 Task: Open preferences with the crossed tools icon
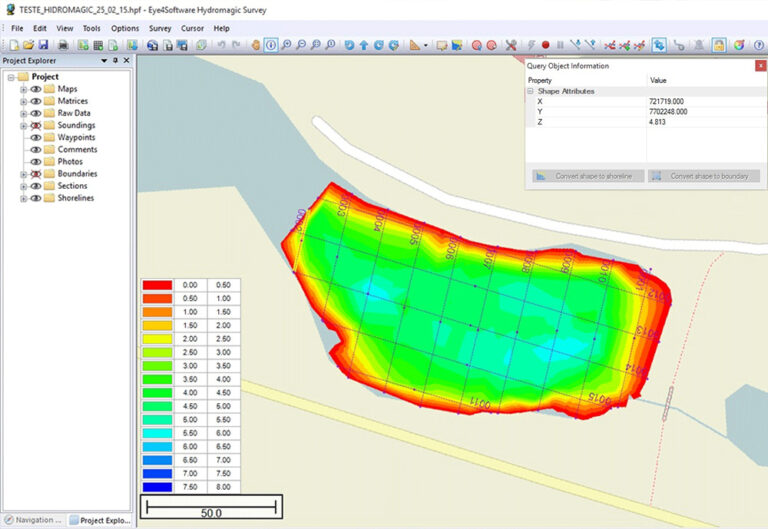point(511,45)
